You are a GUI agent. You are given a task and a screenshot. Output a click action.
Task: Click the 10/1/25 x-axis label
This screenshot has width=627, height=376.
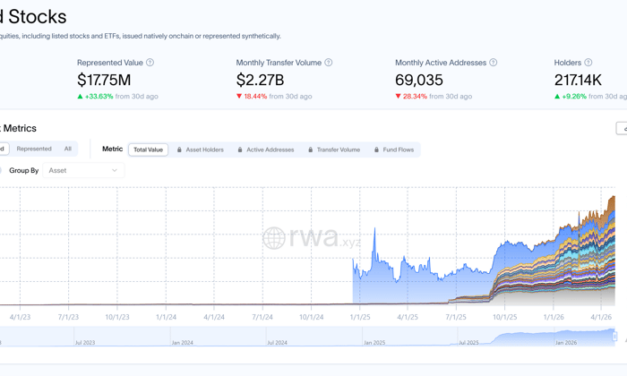(x=505, y=317)
